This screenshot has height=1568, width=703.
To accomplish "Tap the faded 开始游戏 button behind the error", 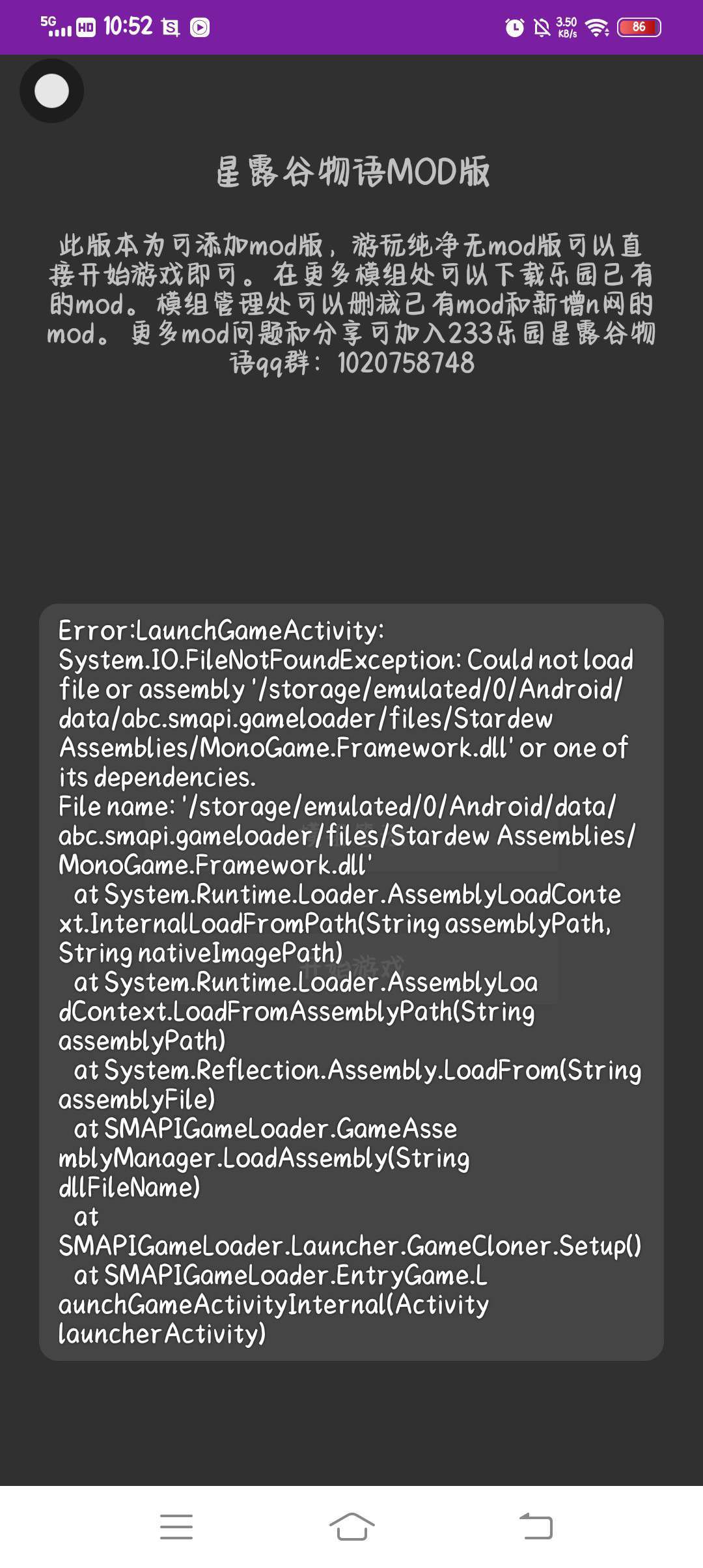I will click(x=353, y=968).
